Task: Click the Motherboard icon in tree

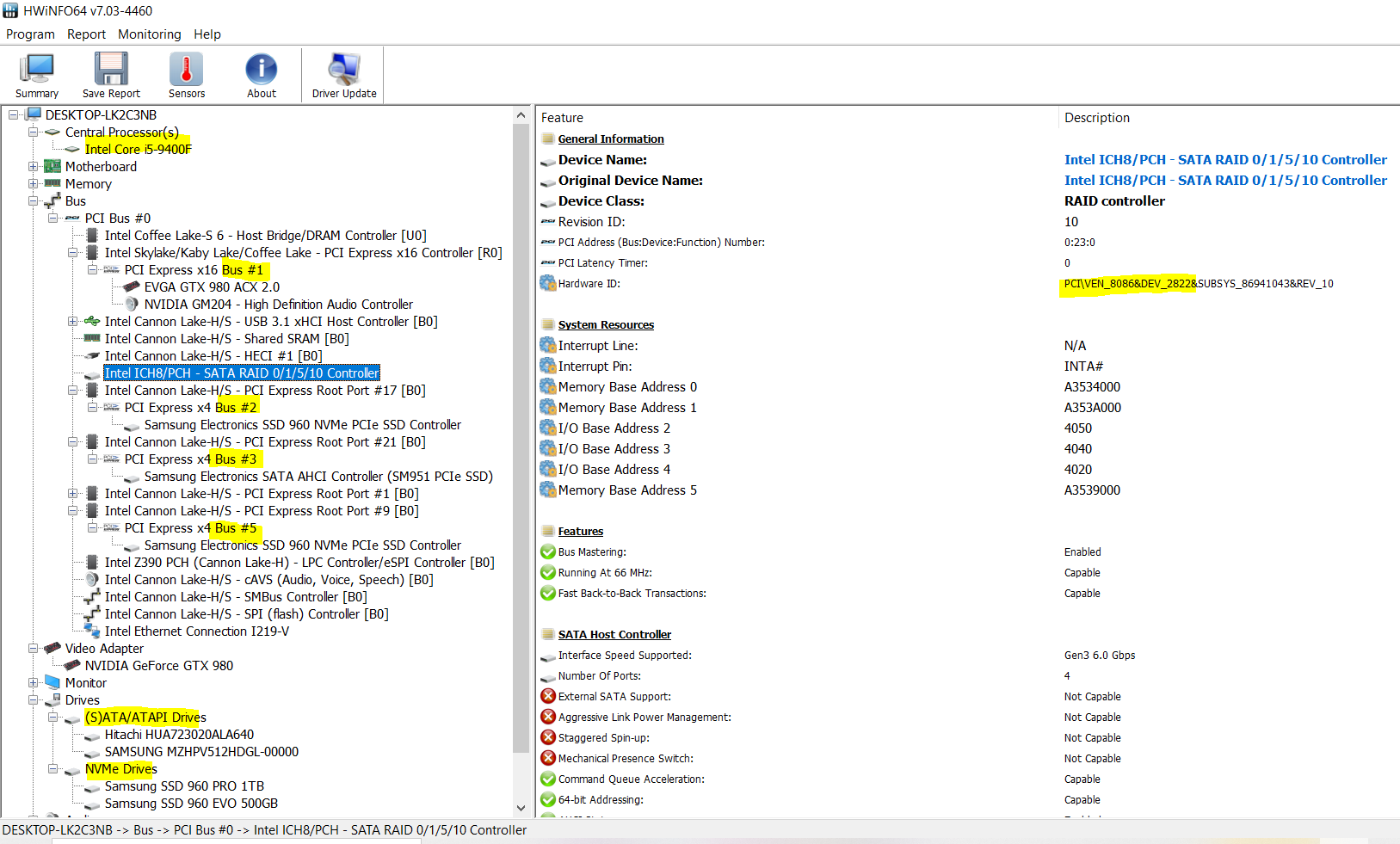Action: [x=52, y=166]
